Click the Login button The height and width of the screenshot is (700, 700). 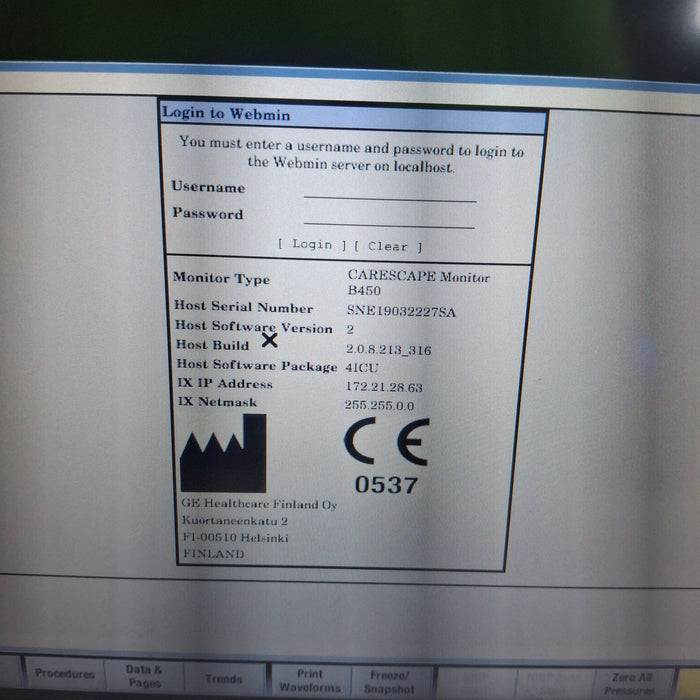click(312, 244)
